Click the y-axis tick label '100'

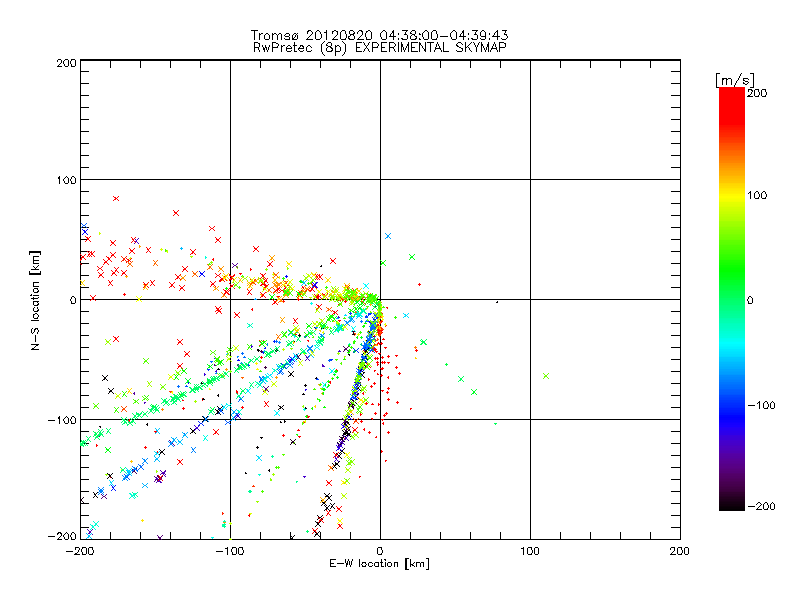click(64, 180)
